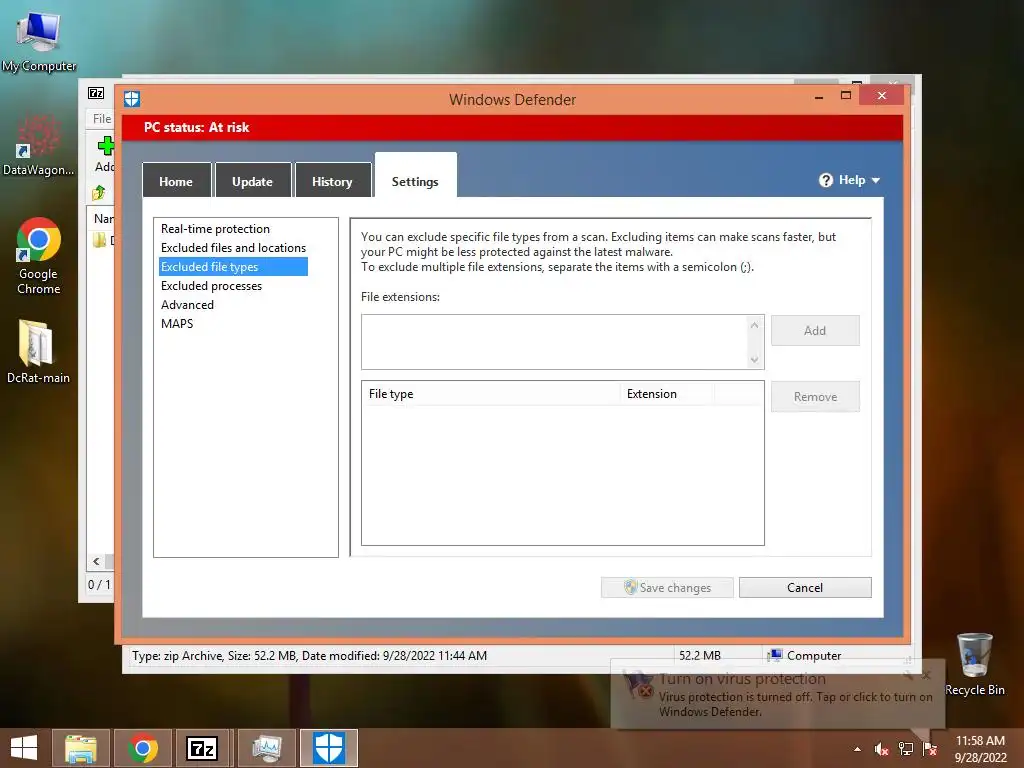Image resolution: width=1024 pixels, height=768 pixels.
Task: Open the MAPS settings section
Action: point(177,323)
